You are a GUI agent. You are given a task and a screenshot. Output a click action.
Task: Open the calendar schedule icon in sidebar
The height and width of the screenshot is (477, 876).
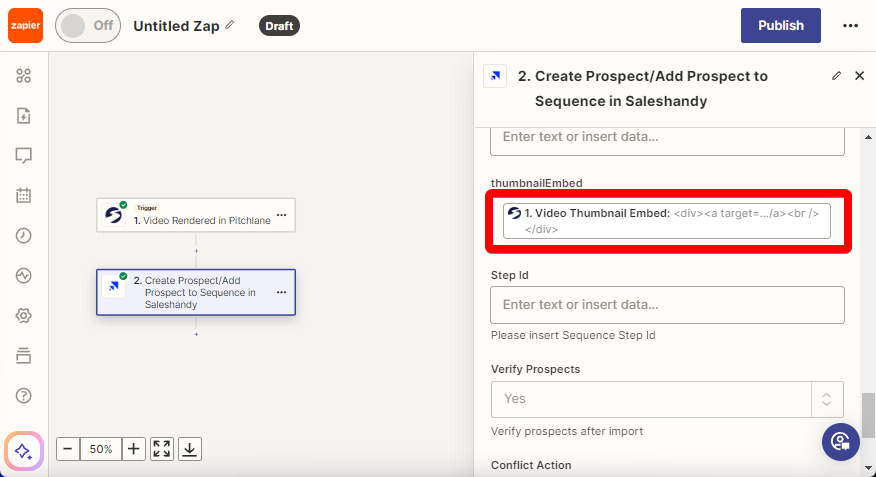(23, 195)
